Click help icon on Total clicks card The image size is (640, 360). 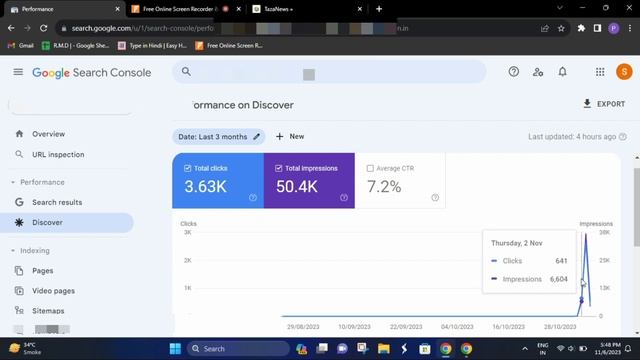click(253, 198)
